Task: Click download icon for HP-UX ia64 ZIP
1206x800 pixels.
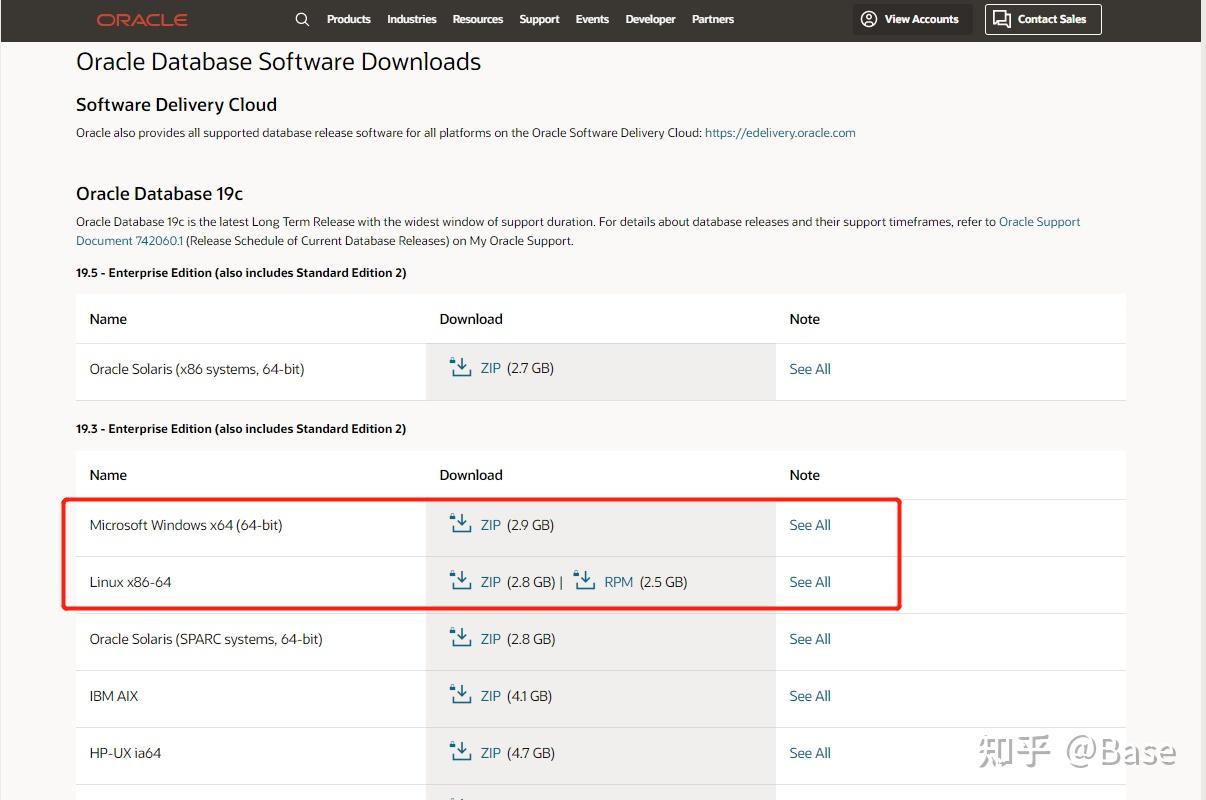Action: click(460, 752)
